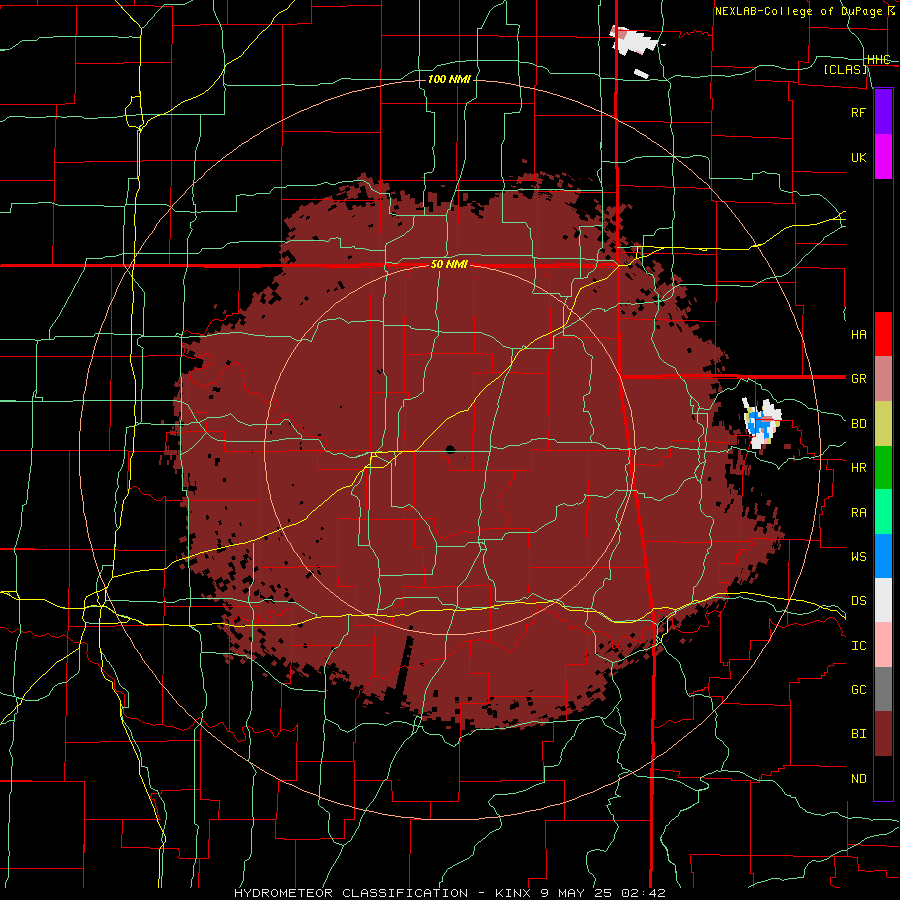Click the 'BI' legend label
Image resolution: width=900 pixels, height=900 pixels.
pyautogui.click(x=858, y=734)
